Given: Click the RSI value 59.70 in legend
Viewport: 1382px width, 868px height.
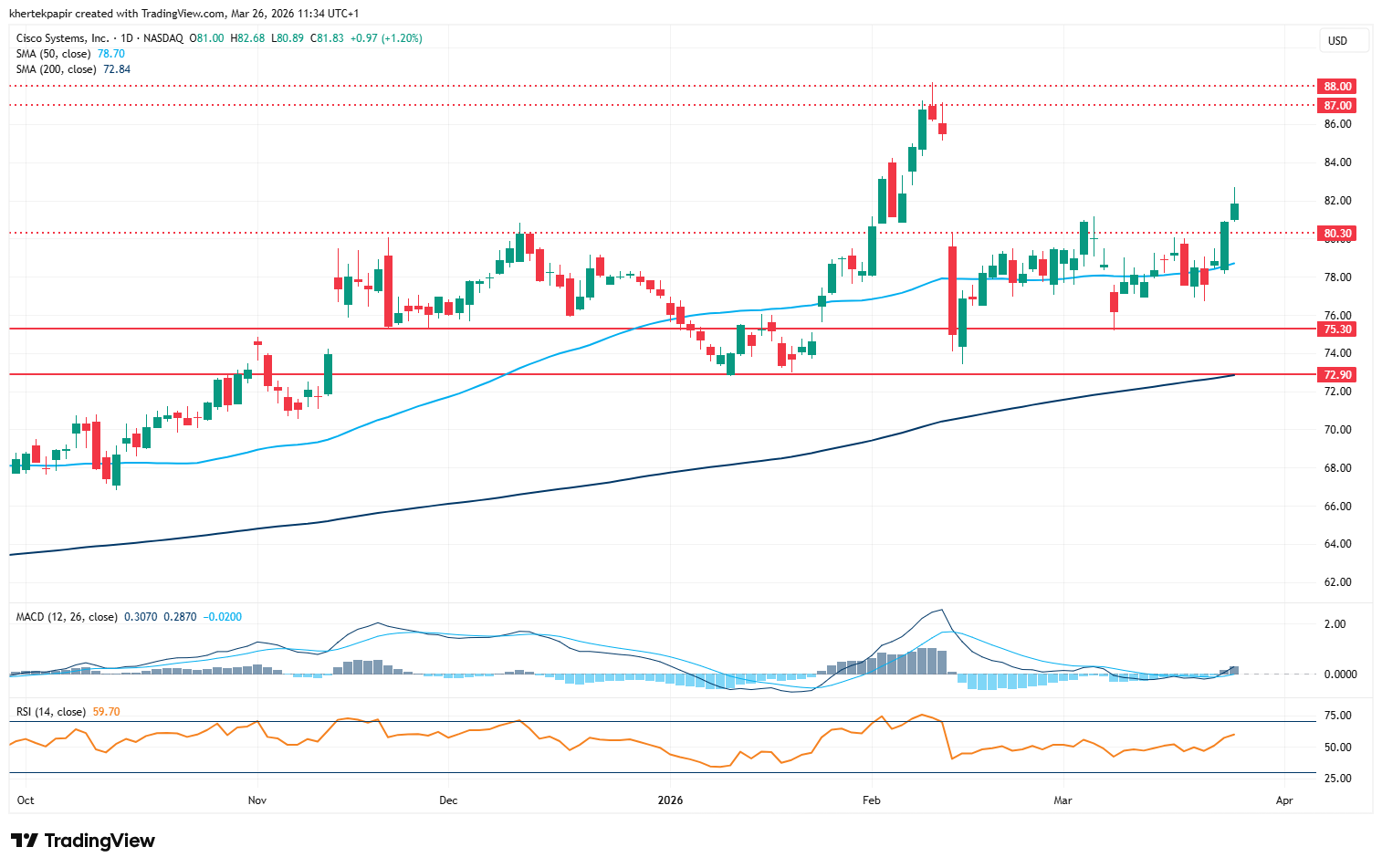Looking at the screenshot, I should 106,712.
